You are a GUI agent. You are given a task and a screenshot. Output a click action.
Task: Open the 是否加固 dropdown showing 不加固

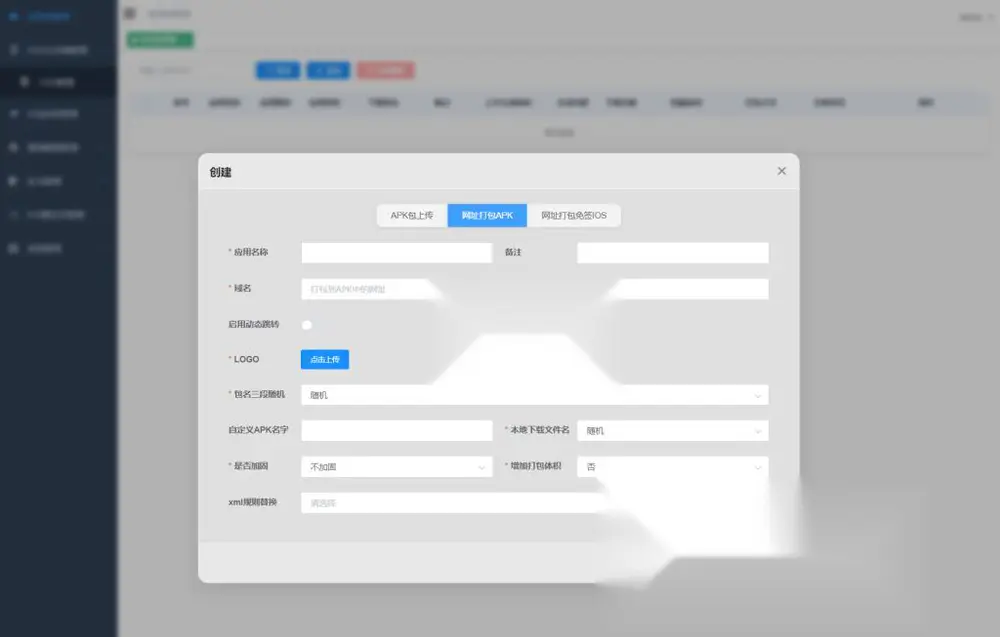pyautogui.click(x=397, y=467)
